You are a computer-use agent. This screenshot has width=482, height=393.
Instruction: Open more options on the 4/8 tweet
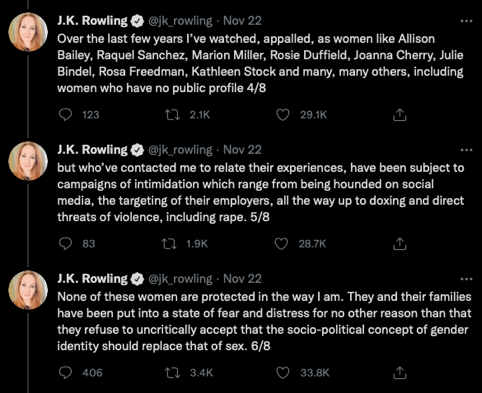(x=466, y=21)
